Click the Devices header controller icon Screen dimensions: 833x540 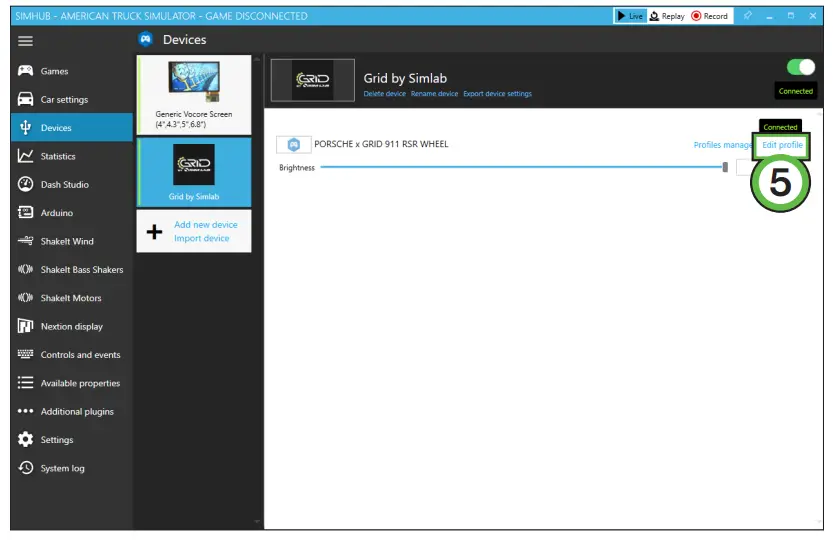(x=145, y=39)
